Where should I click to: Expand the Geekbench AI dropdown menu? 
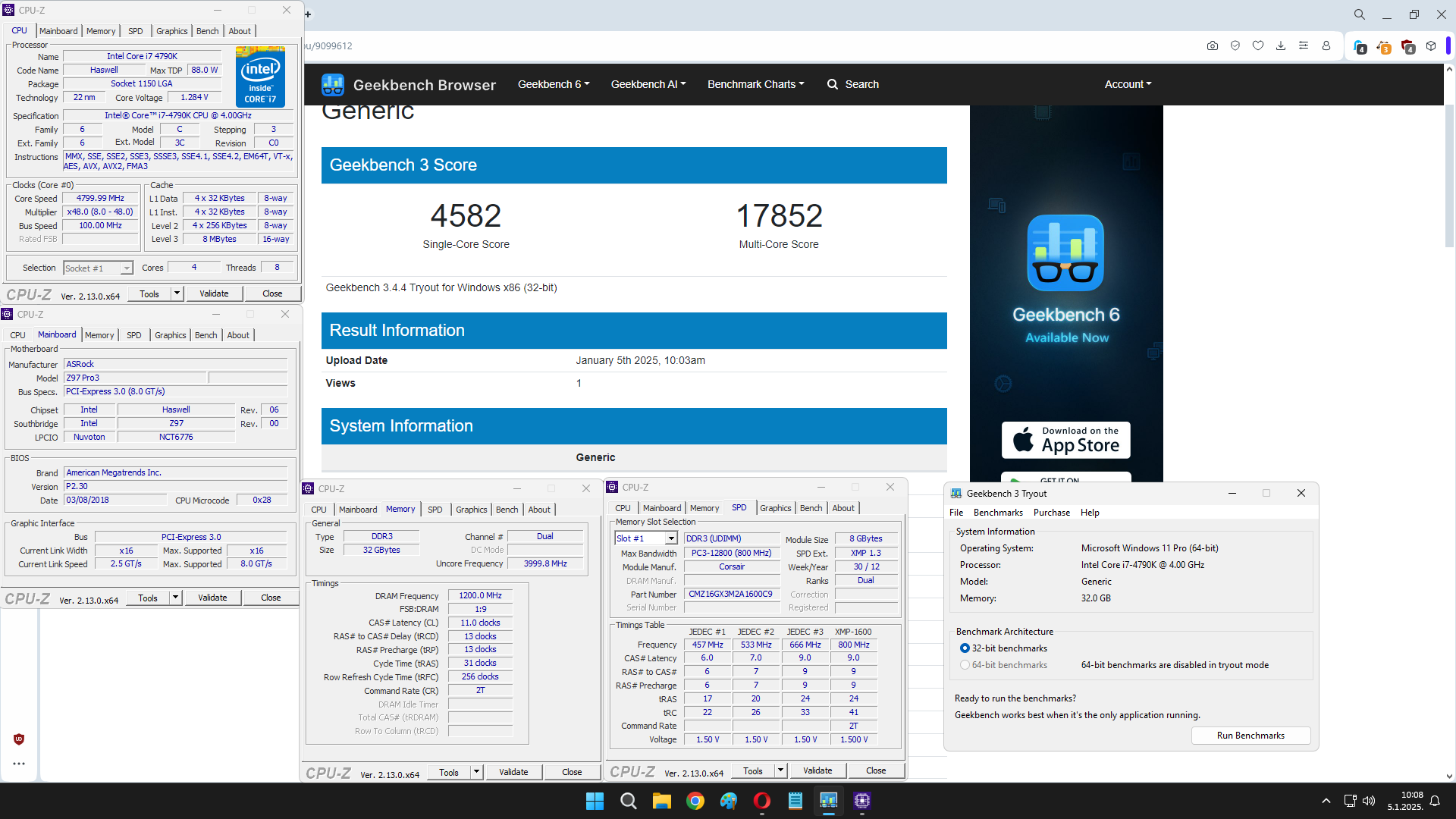(648, 84)
